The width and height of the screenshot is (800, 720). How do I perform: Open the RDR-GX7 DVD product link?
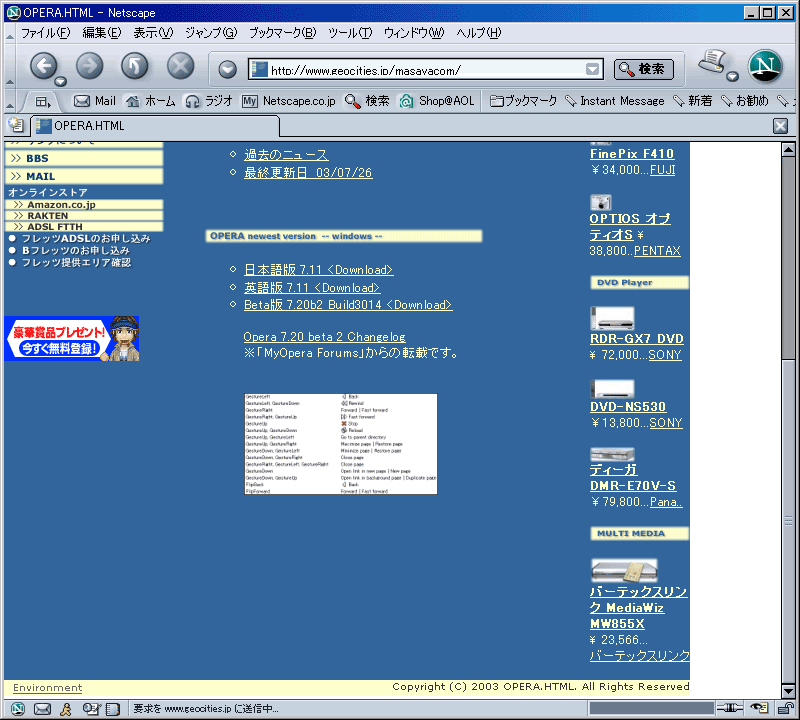pos(637,339)
